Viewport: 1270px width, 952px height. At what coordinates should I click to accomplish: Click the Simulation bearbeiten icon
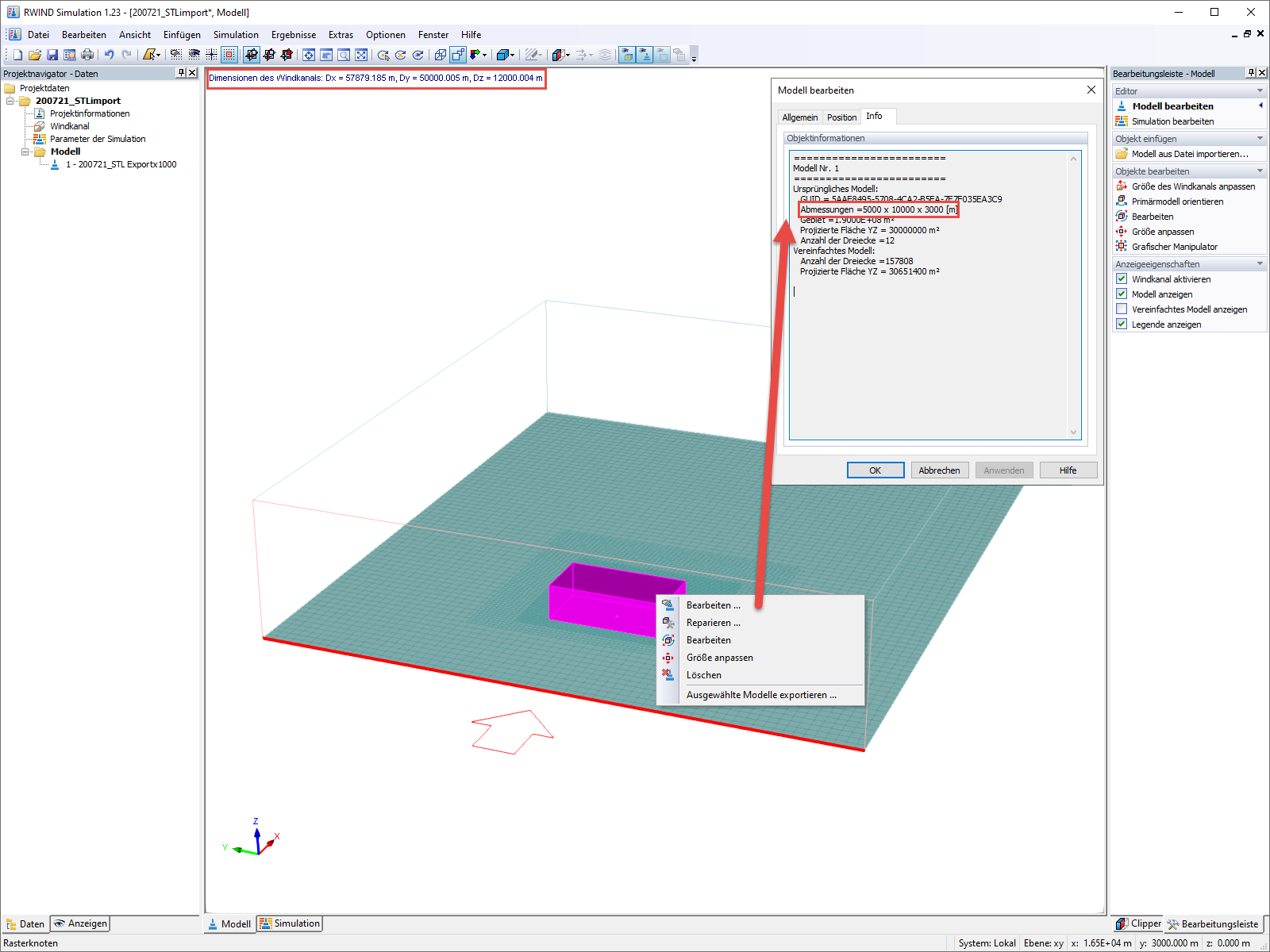[1122, 121]
